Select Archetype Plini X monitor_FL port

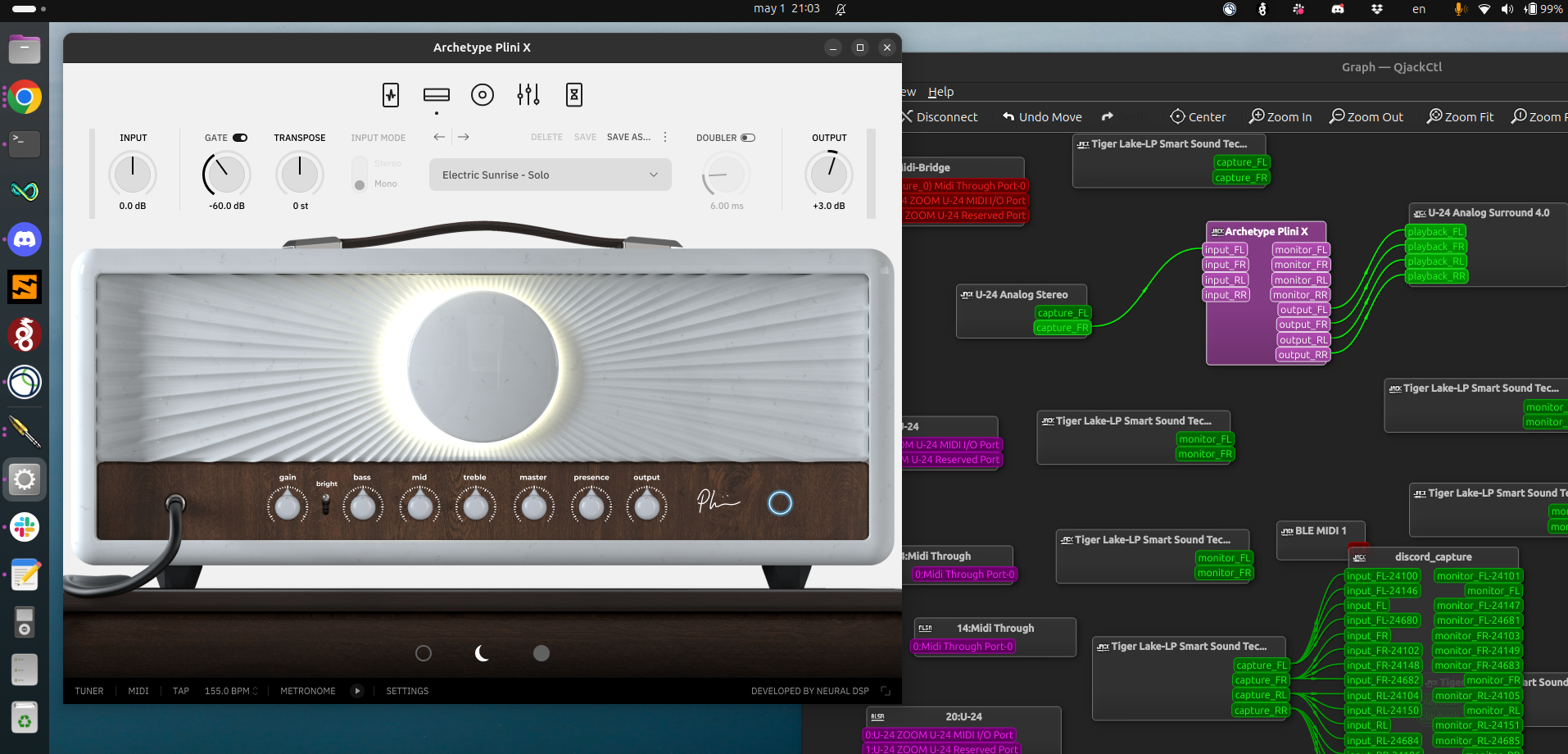[1301, 250]
